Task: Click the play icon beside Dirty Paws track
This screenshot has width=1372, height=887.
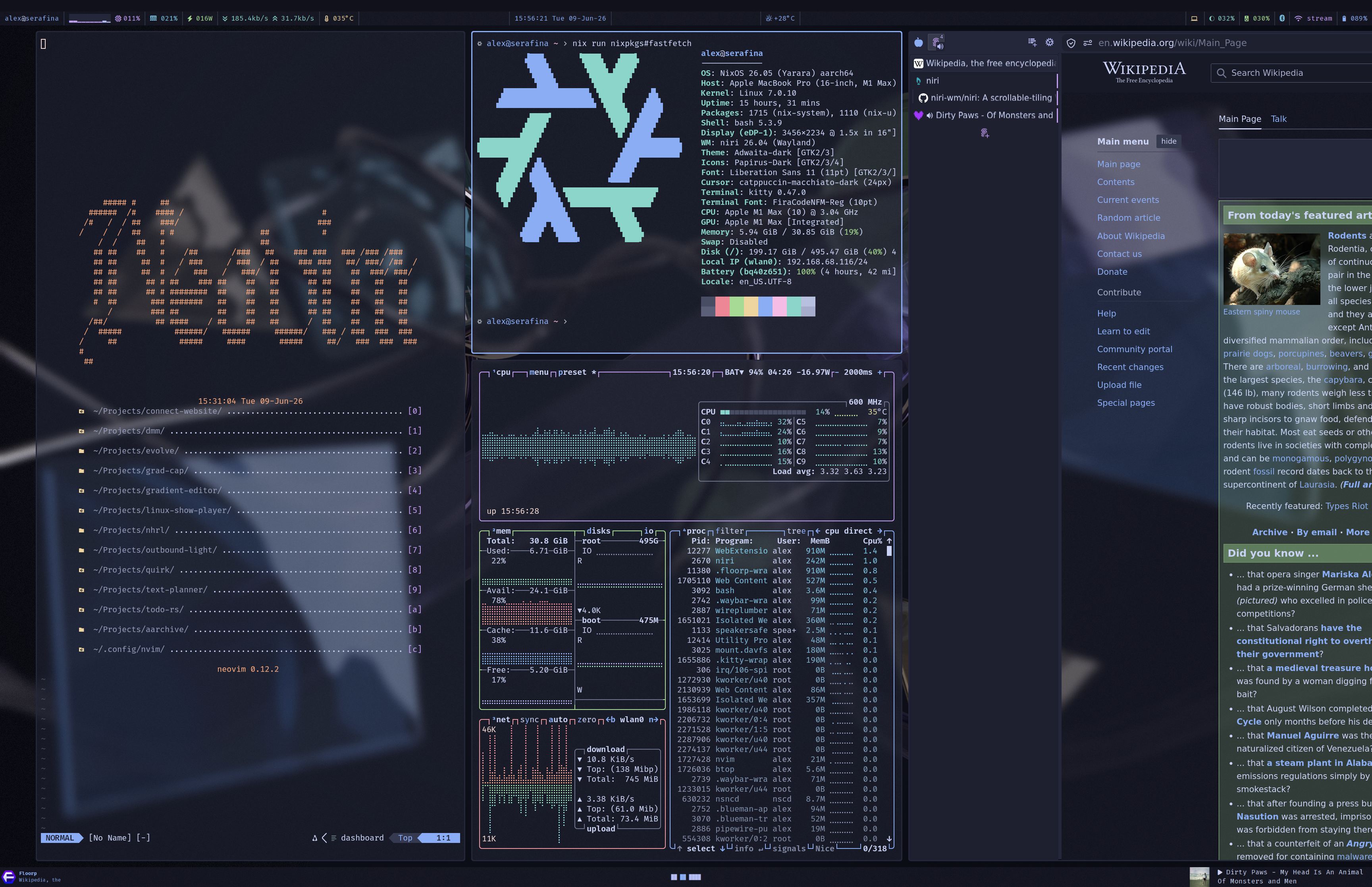Action: (1220, 872)
